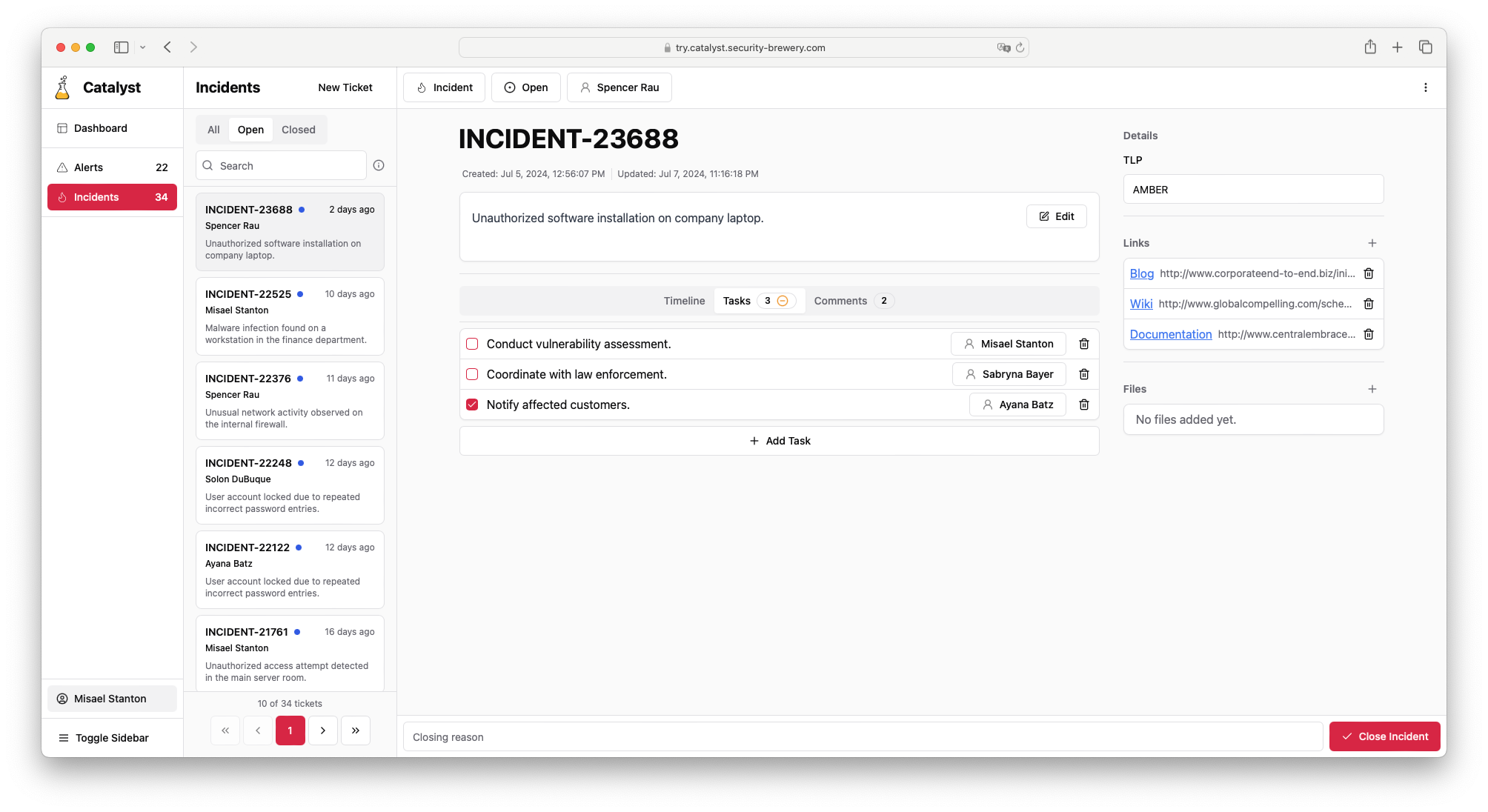1488x812 pixels.
Task: Click the Closing reason input field
Action: pyautogui.click(x=863, y=737)
